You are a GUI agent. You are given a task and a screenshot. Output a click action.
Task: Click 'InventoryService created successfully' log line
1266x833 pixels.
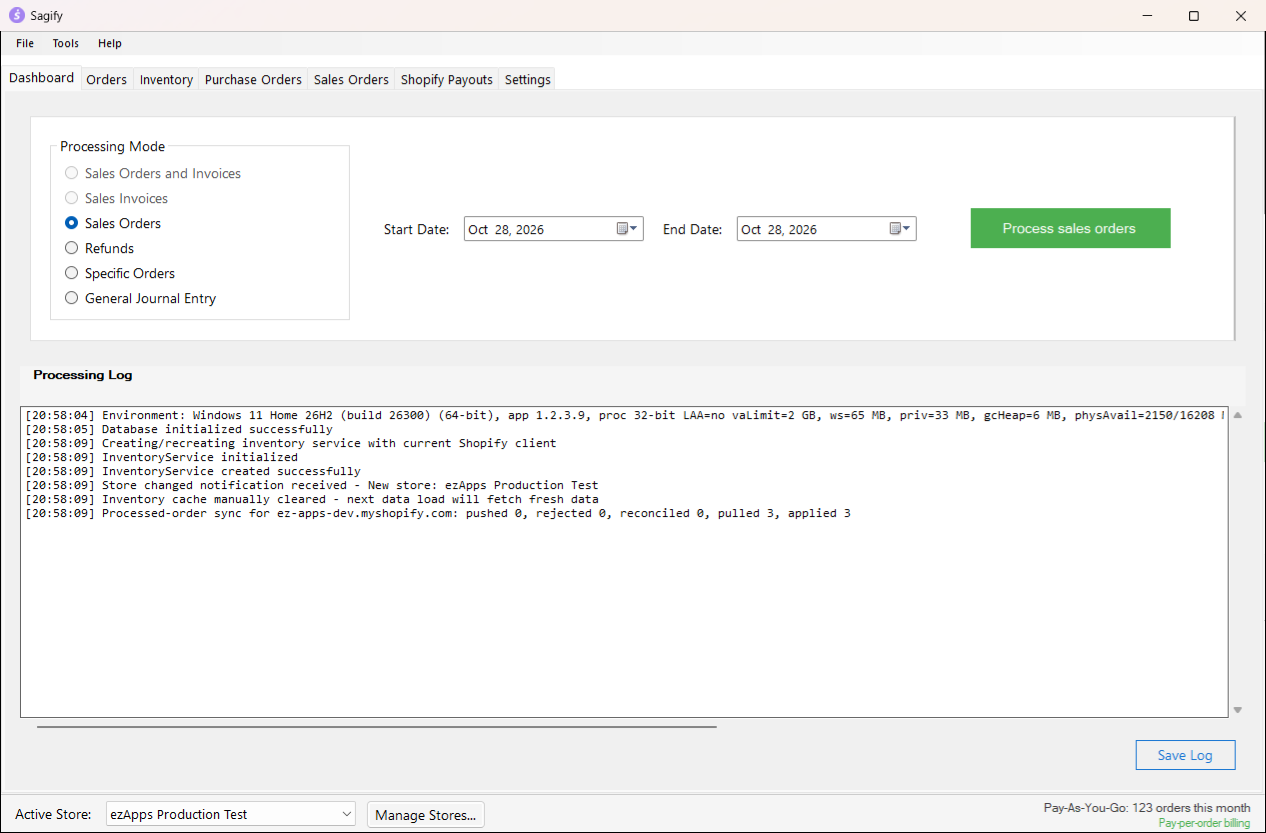tap(193, 471)
